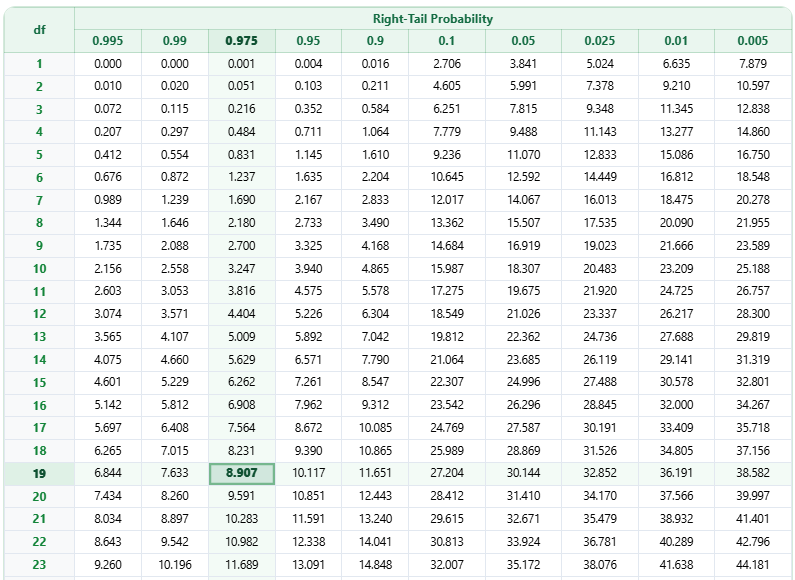Select the df 1 row label
The height and width of the screenshot is (580, 795).
click(40, 64)
